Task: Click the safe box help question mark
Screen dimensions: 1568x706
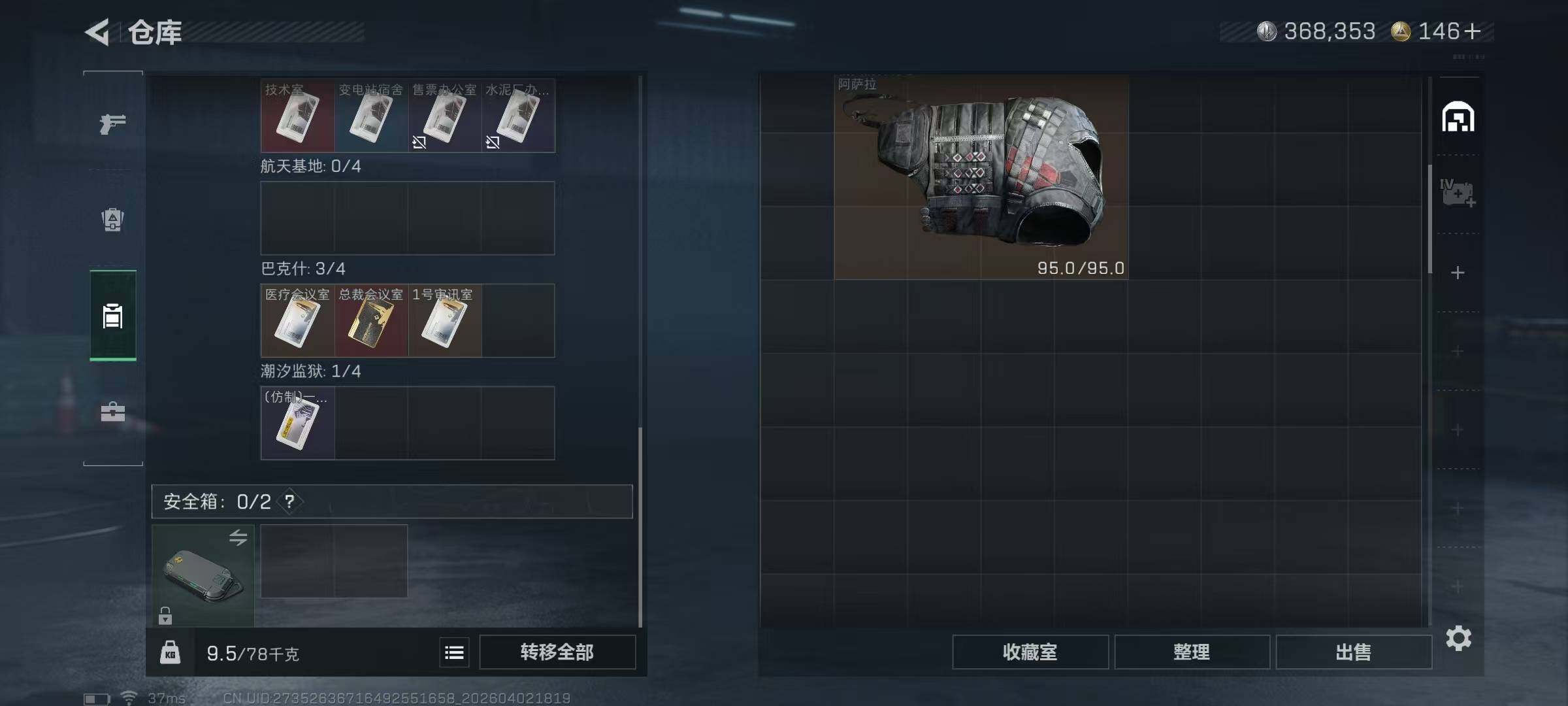Action: click(x=289, y=501)
